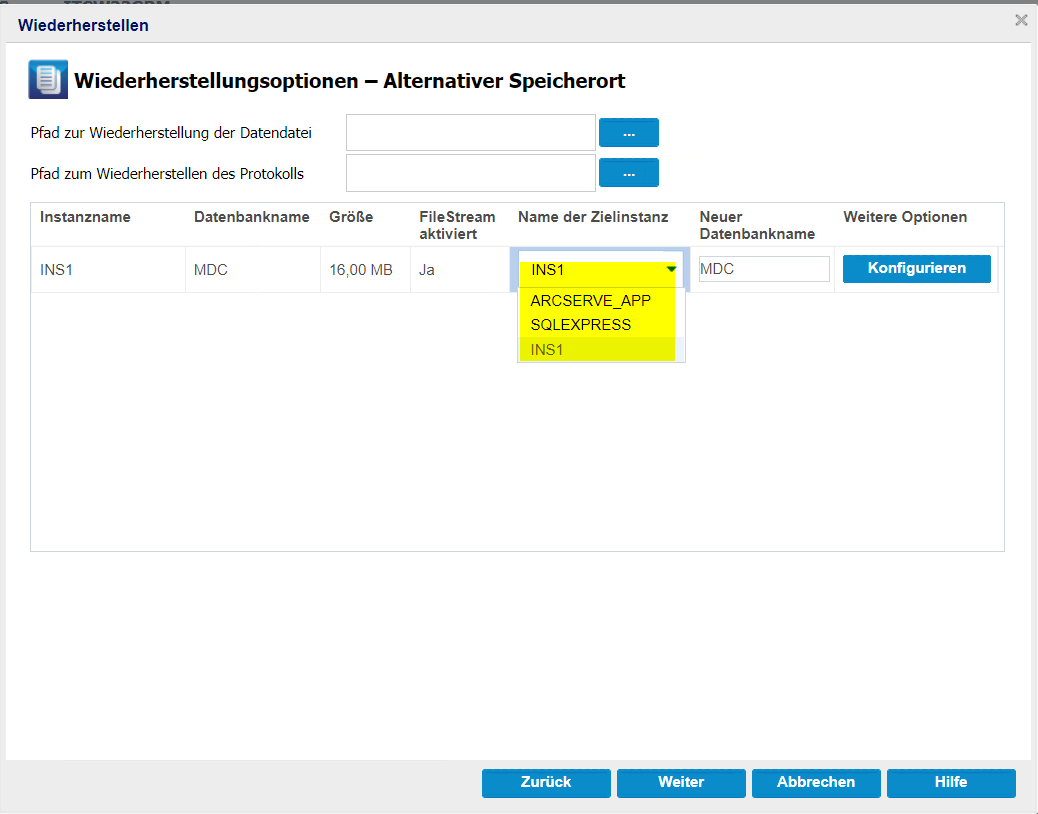Go back with the Zurück button

coord(546,782)
